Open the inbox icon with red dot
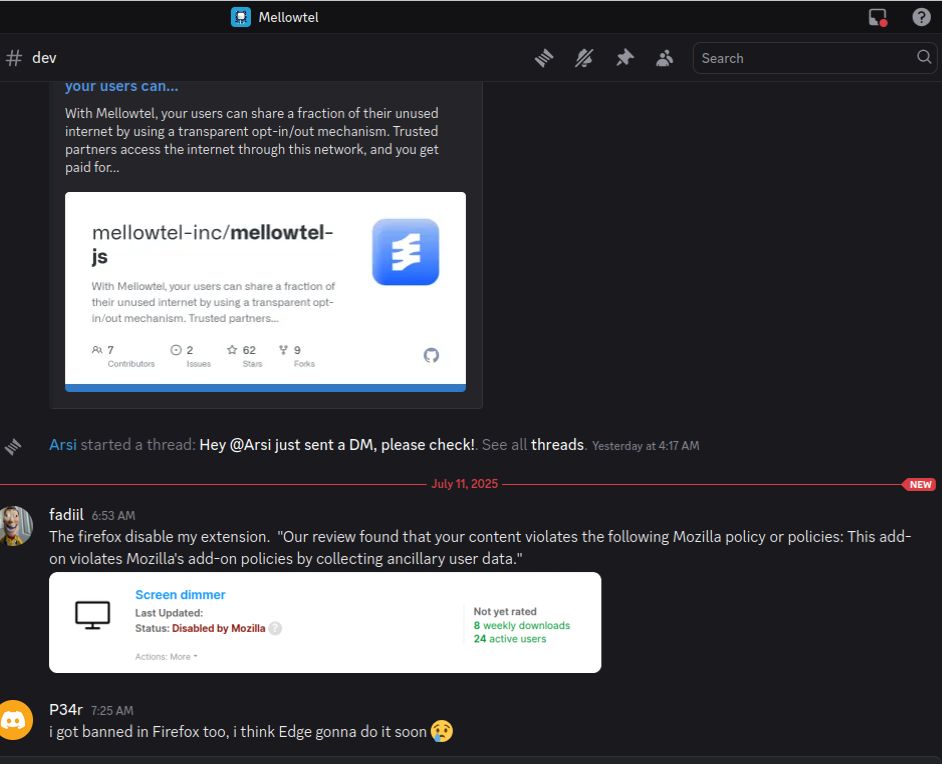The image size is (942, 764). click(878, 17)
